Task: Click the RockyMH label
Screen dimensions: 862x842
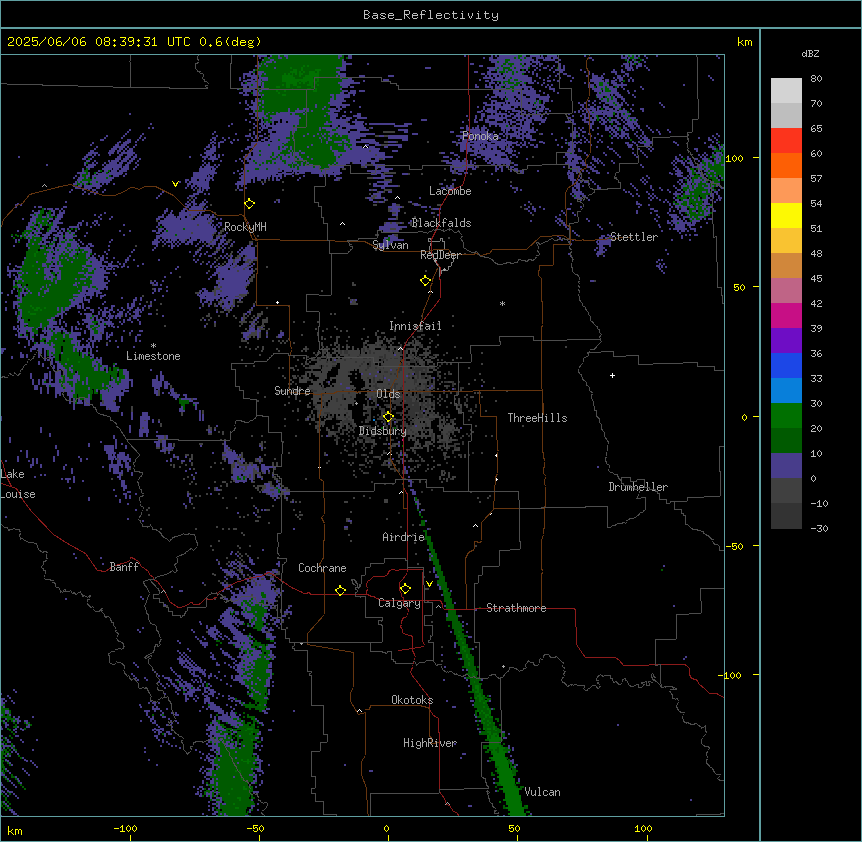Action: 245,227
